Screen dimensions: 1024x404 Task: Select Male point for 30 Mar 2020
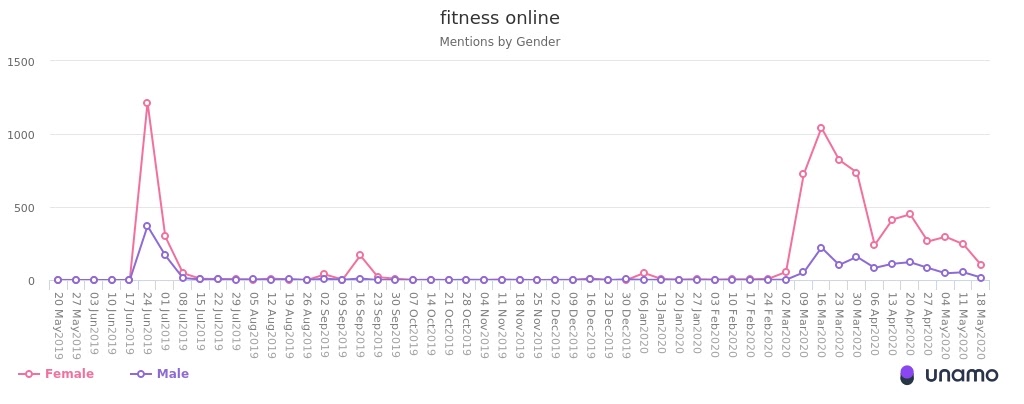(x=856, y=257)
